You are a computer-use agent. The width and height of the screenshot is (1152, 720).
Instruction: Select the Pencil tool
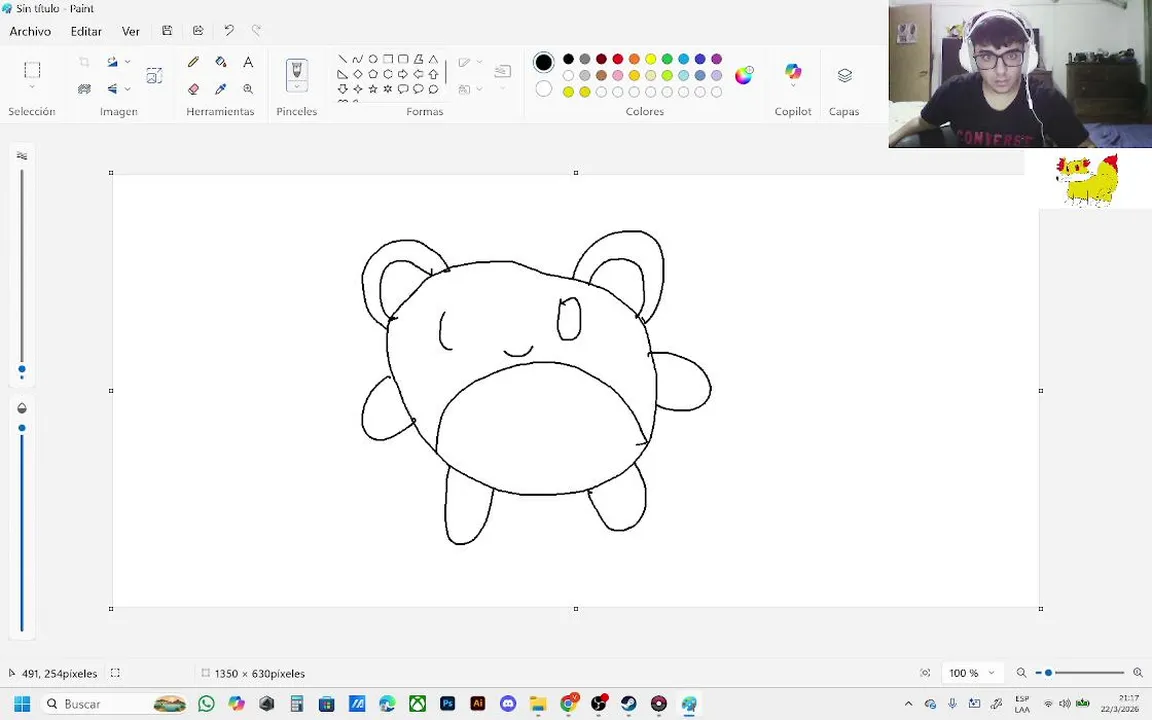(193, 62)
